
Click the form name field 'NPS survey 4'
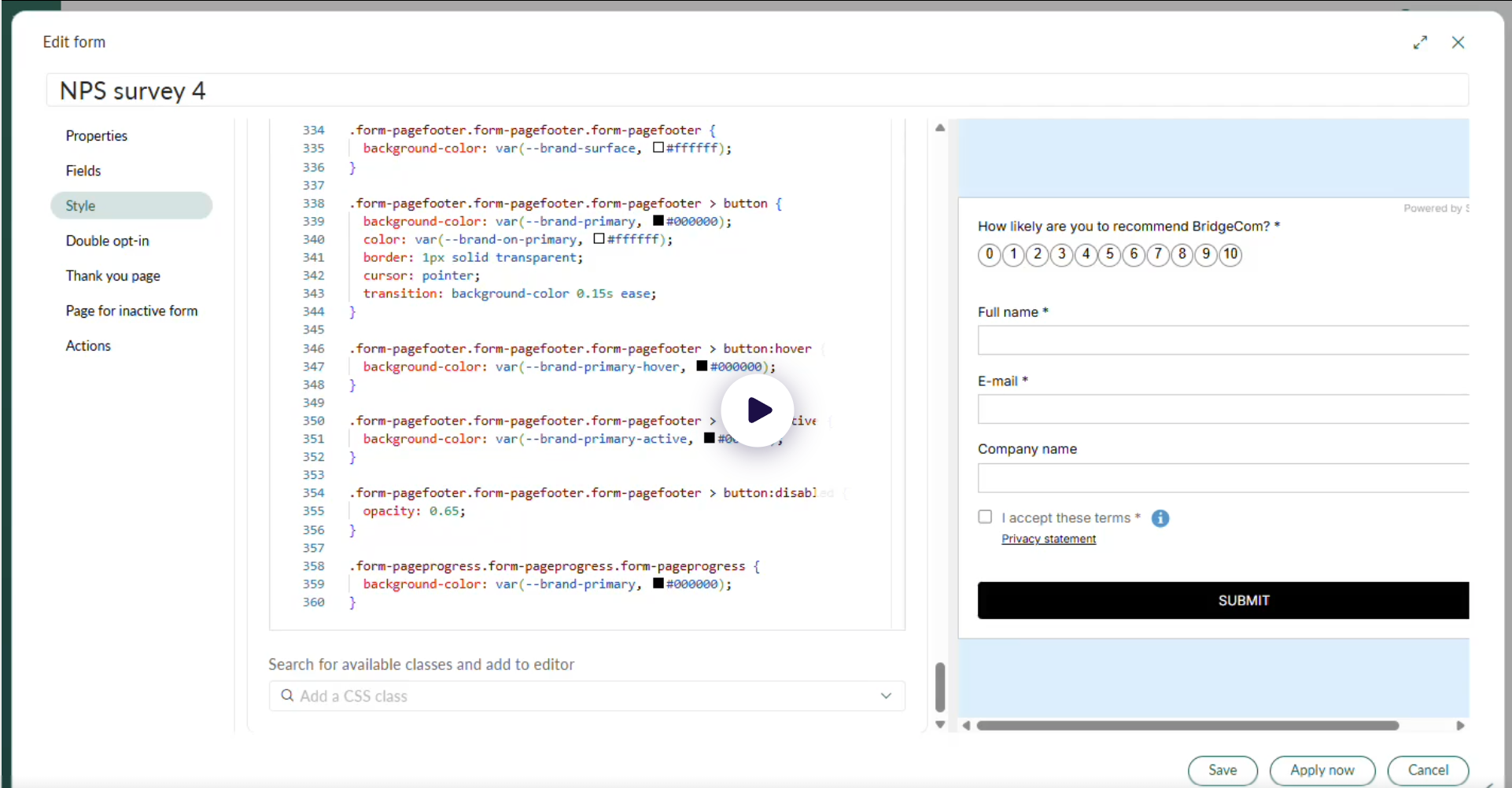pyautogui.click(x=758, y=90)
